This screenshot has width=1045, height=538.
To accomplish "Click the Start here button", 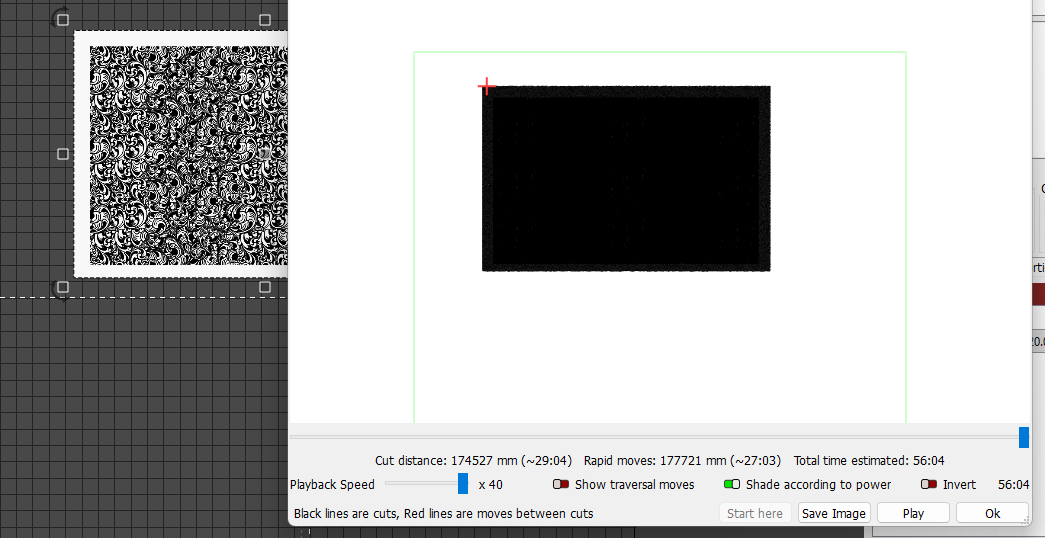I will point(755,513).
